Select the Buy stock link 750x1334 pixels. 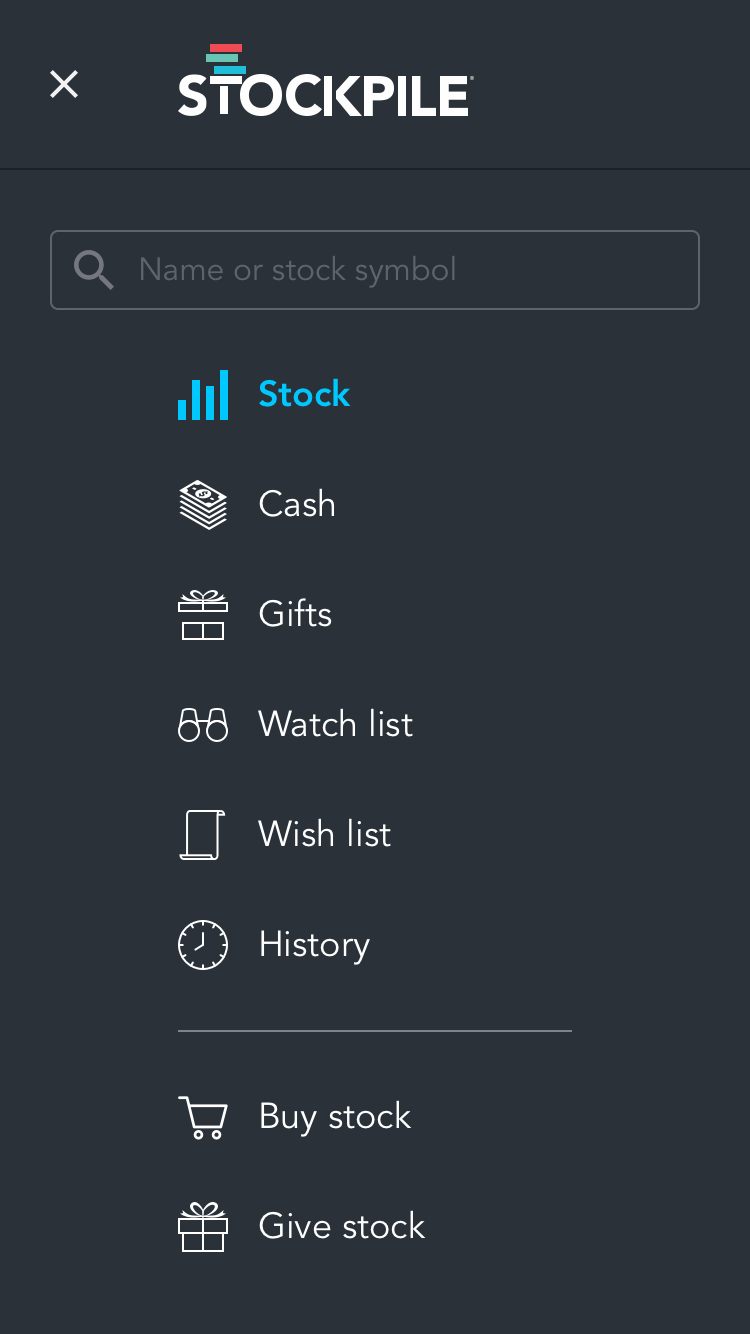(334, 1117)
